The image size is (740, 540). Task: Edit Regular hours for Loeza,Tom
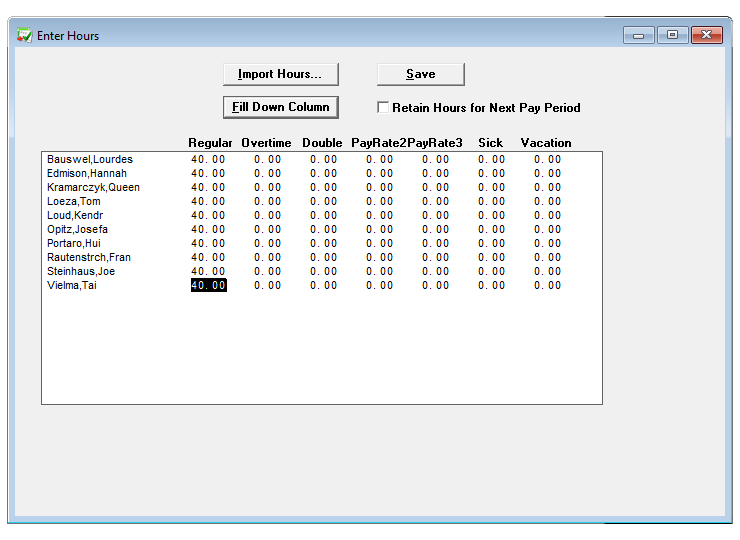pyautogui.click(x=208, y=202)
